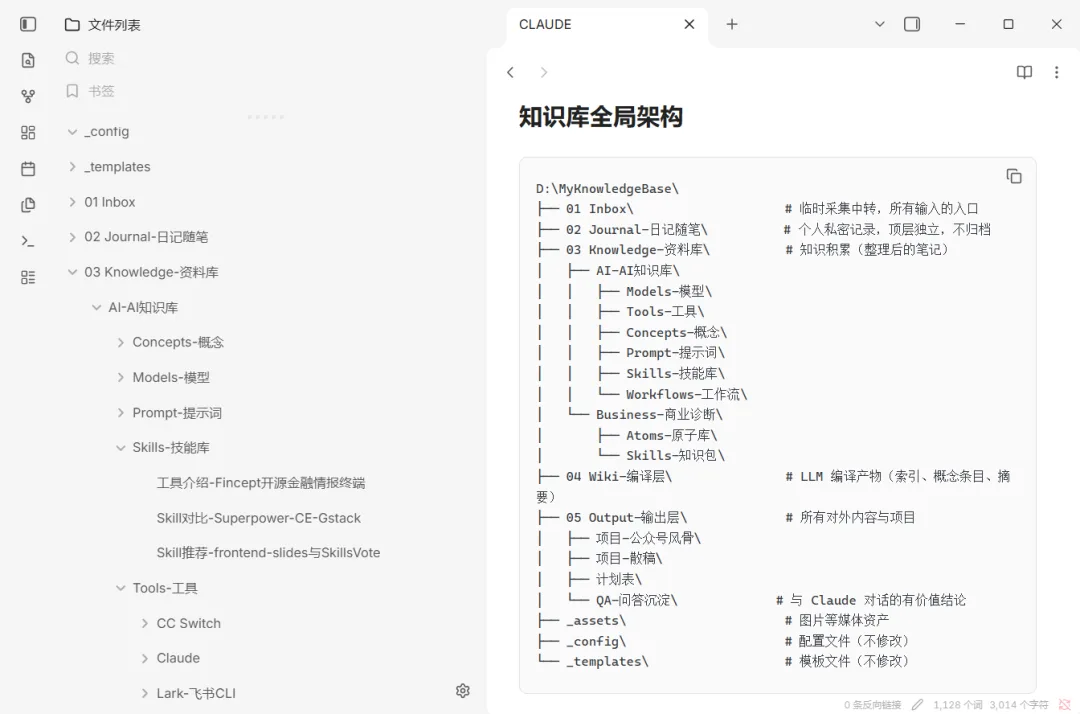Viewport: 1080px width, 714px height.
Task: Expand the Claude folder in the tree
Action: (145, 658)
